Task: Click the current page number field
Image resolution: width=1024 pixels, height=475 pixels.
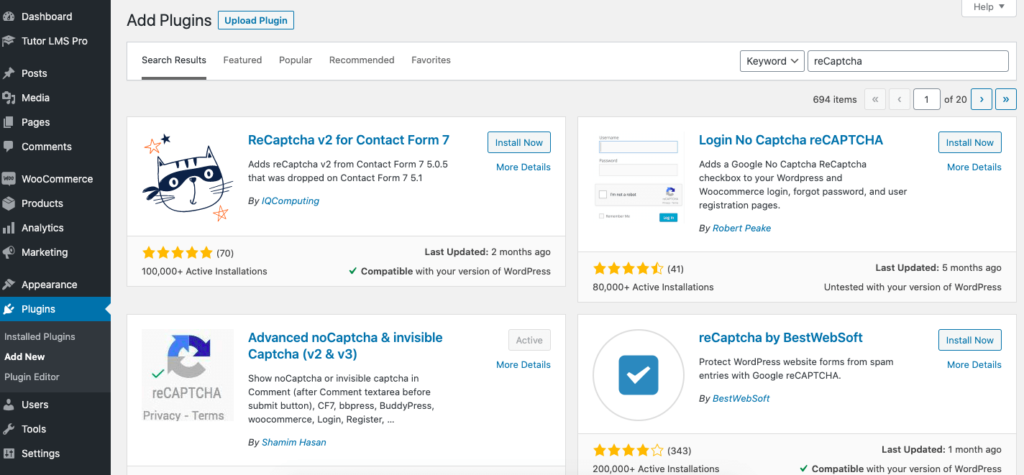Action: pos(926,99)
